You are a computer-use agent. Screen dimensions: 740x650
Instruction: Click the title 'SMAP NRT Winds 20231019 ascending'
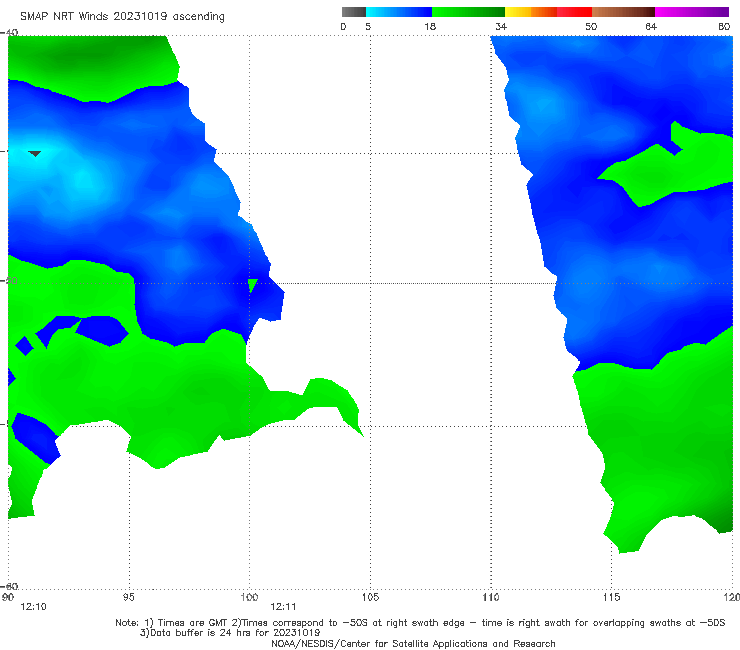[x=122, y=16]
